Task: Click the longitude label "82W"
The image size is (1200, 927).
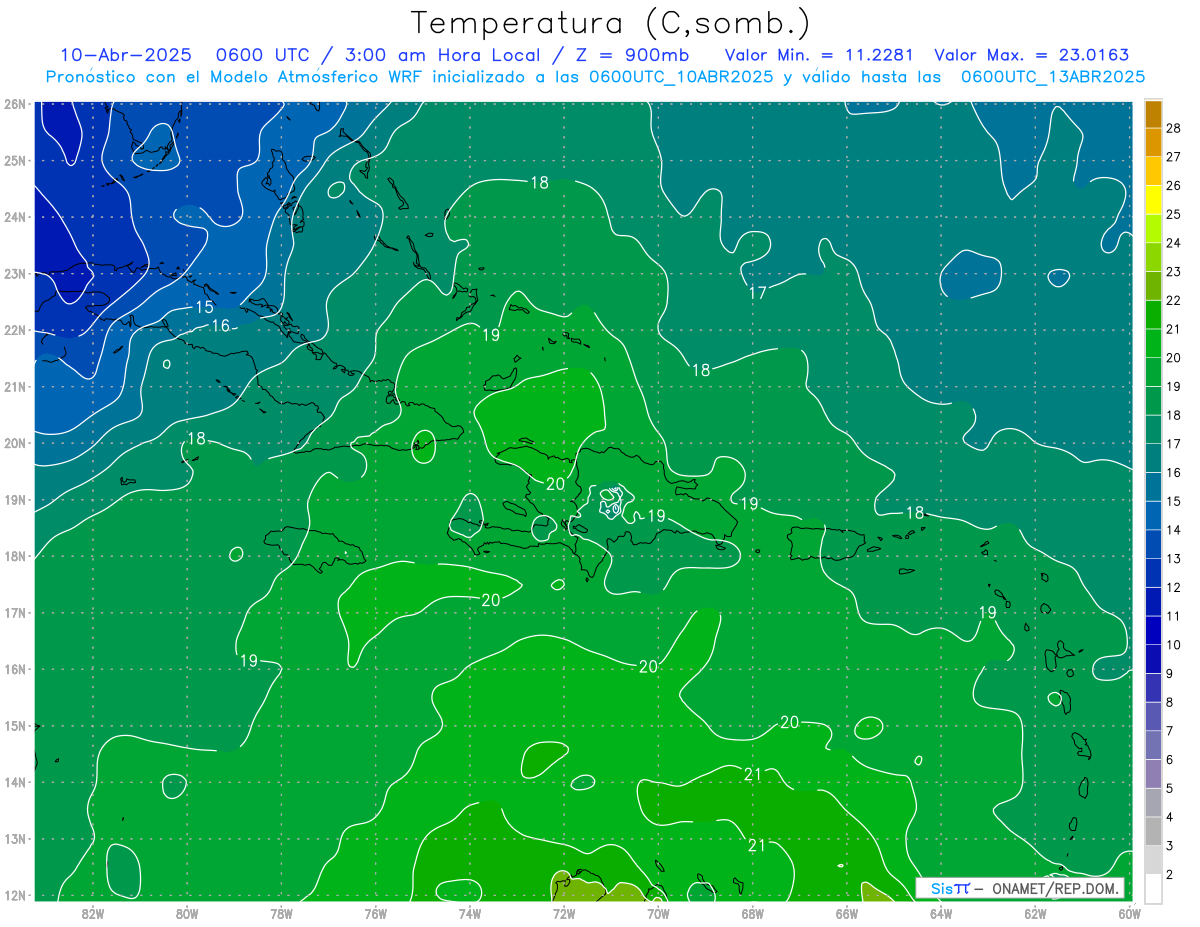Action: point(93,913)
